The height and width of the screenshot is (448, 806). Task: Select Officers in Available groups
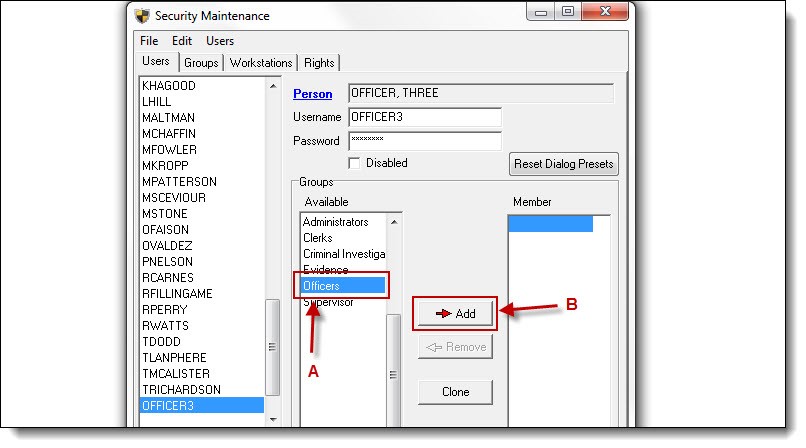343,286
